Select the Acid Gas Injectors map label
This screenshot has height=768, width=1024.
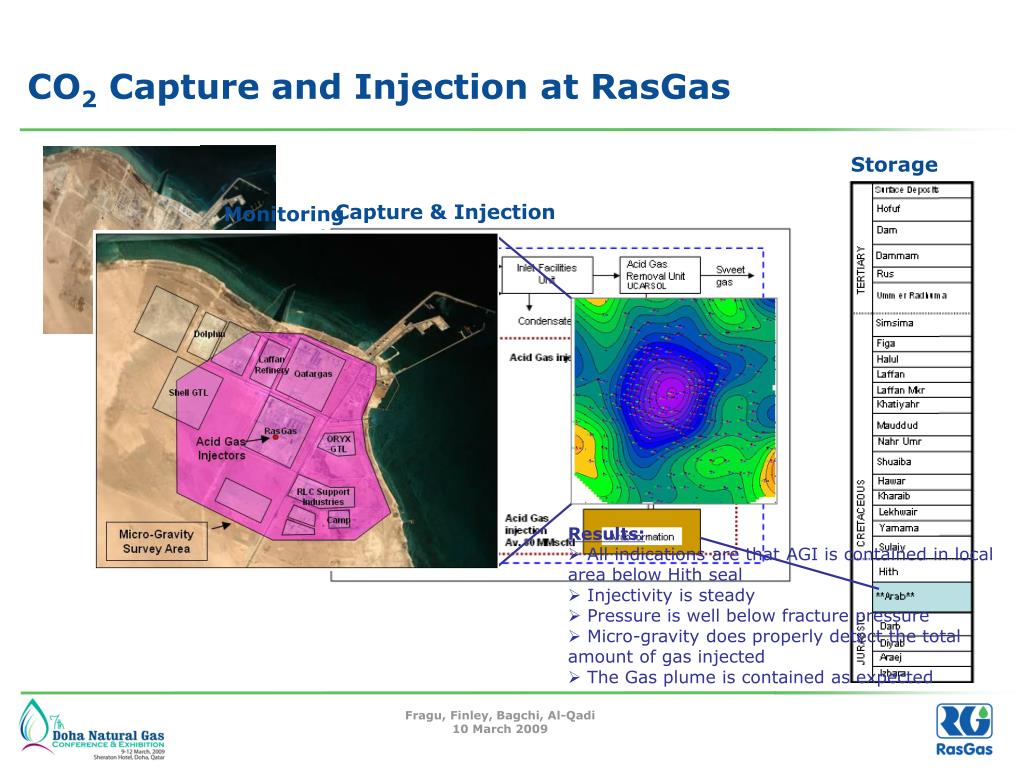pos(221,449)
